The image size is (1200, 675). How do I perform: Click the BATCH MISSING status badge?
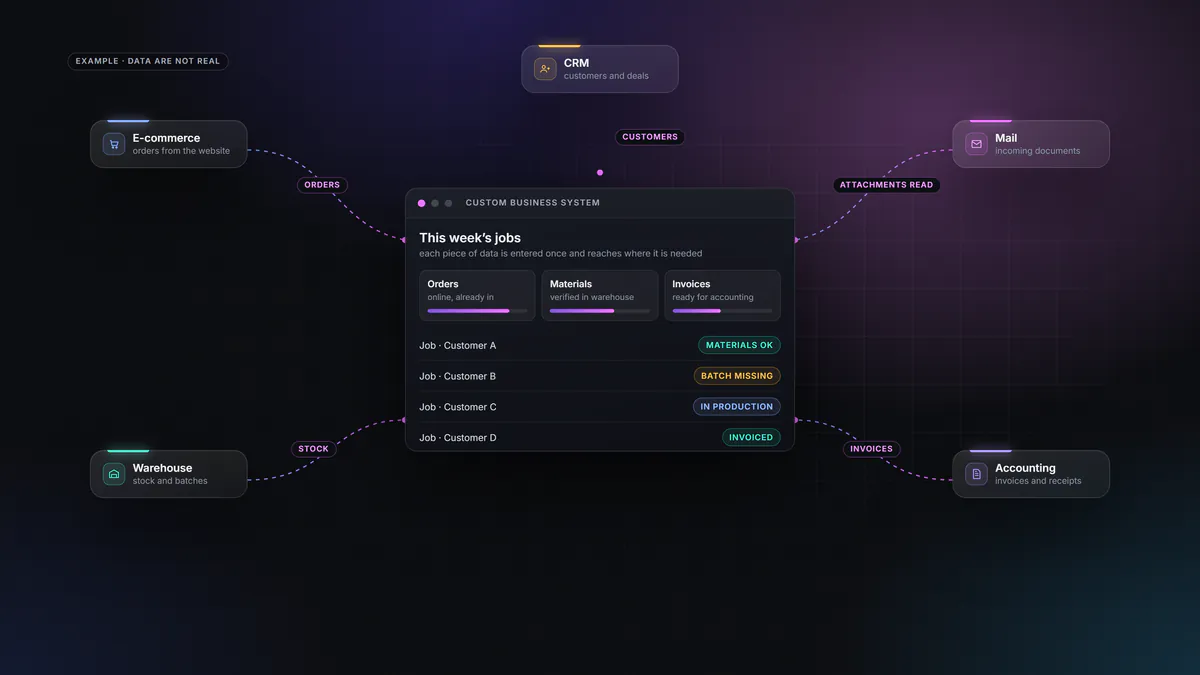(737, 376)
